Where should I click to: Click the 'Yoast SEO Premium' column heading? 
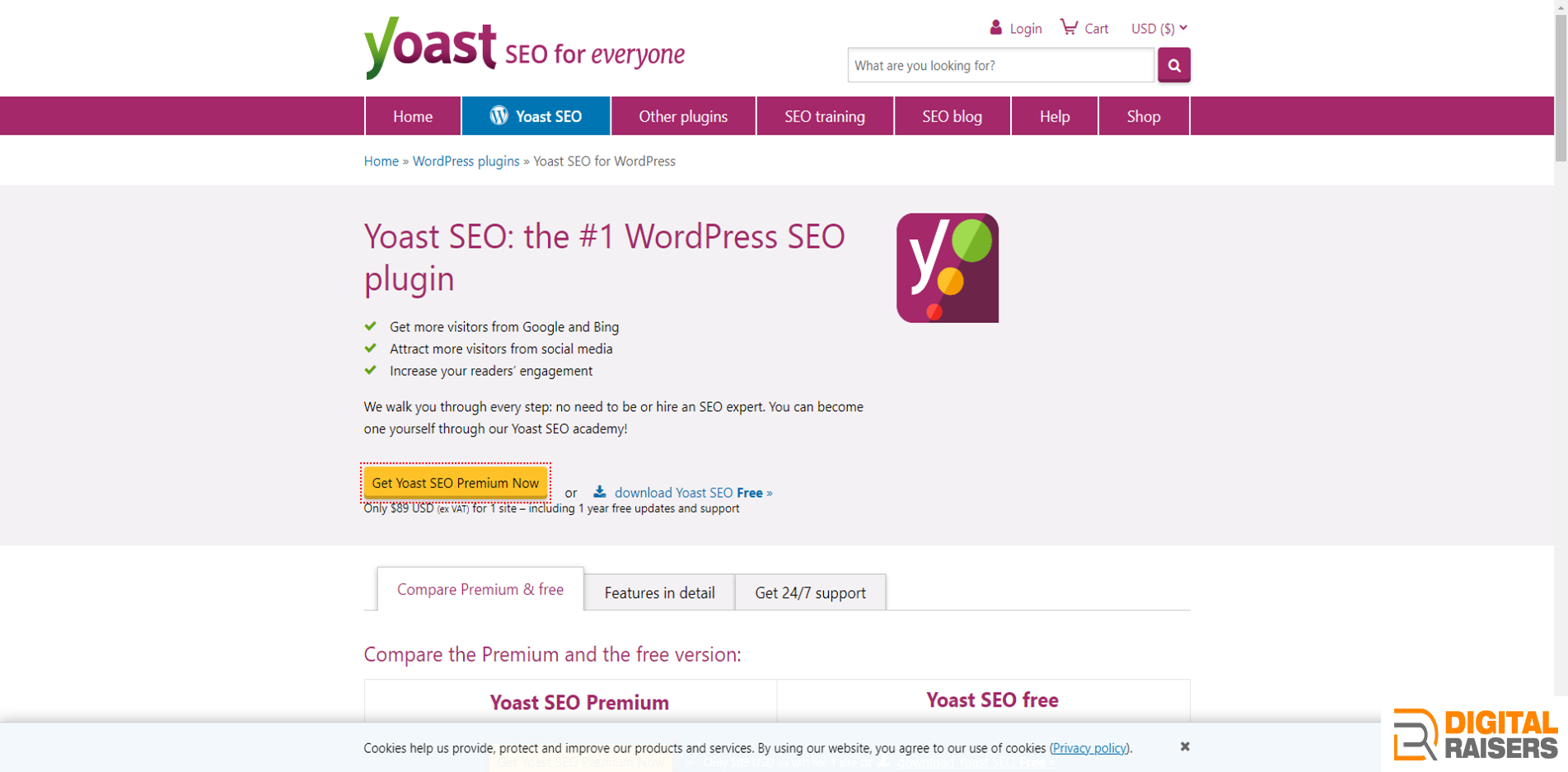click(x=579, y=703)
